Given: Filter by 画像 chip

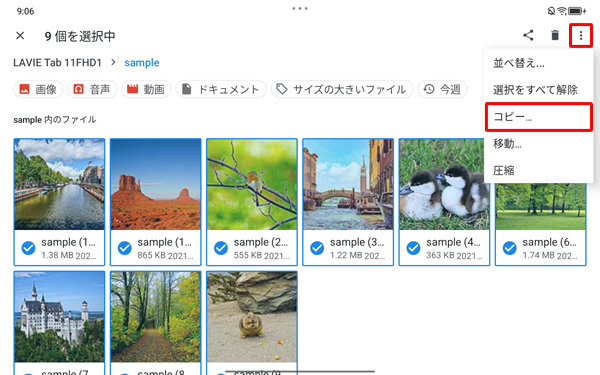Looking at the screenshot, I should coord(38,90).
